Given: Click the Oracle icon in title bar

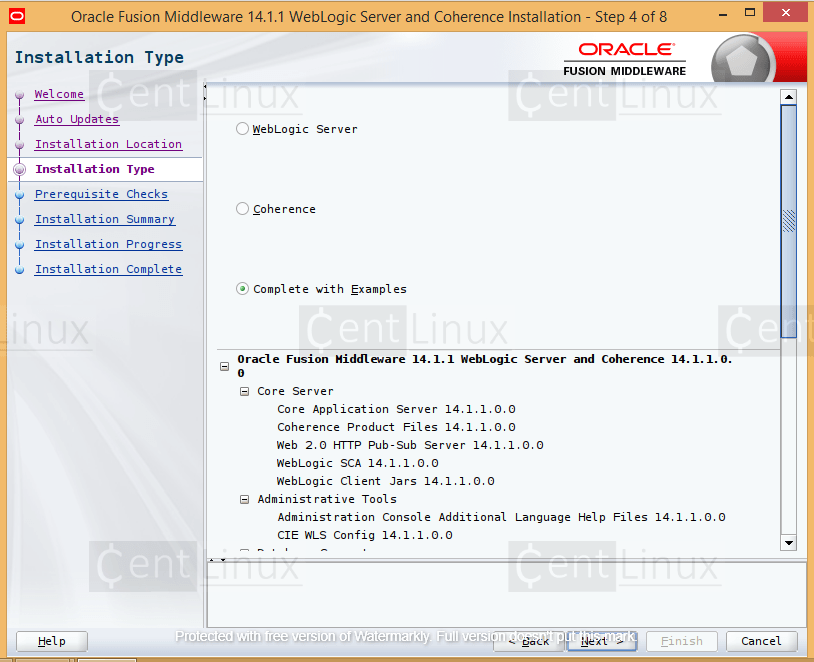Looking at the screenshot, I should coord(17,16).
